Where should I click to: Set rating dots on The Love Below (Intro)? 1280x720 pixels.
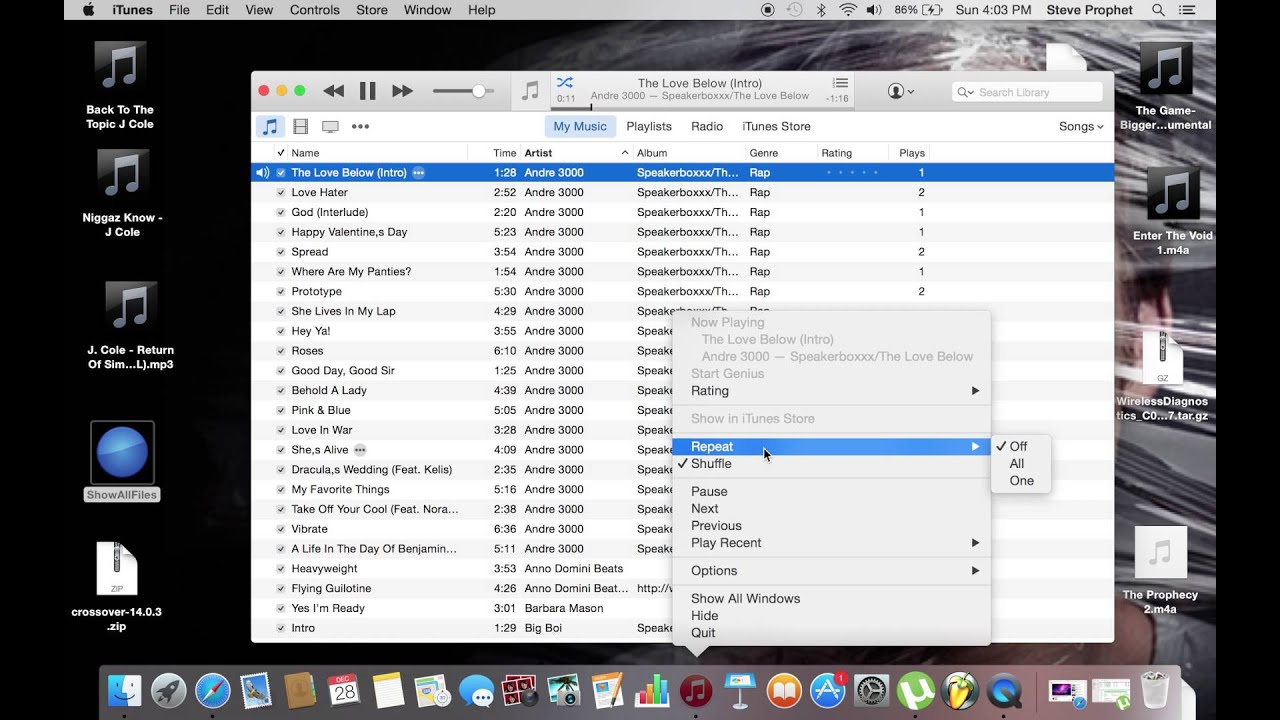pyautogui.click(x=852, y=172)
